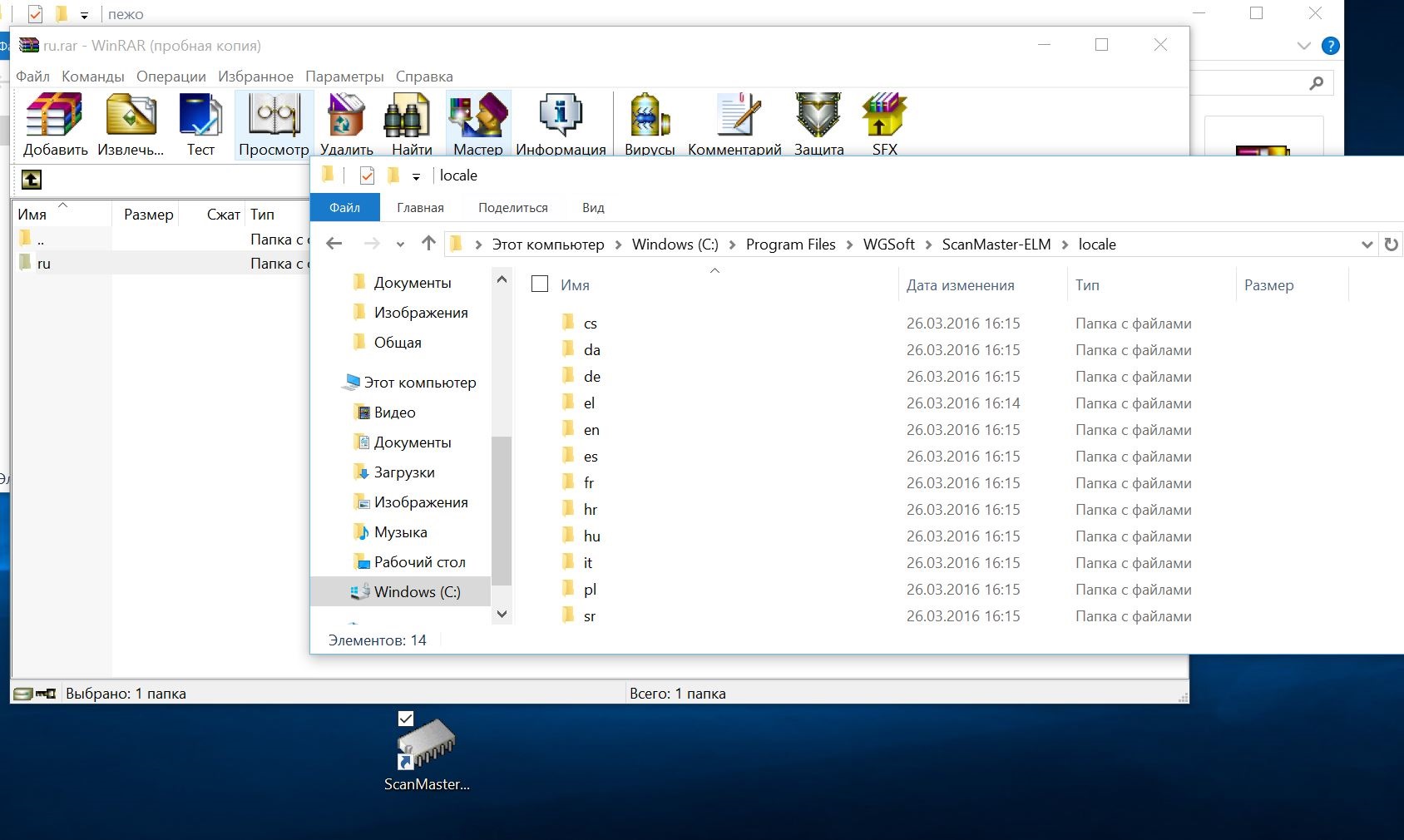Open the WinRAR Комментарий tool
This screenshot has height=840, width=1404.
pyautogui.click(x=734, y=124)
